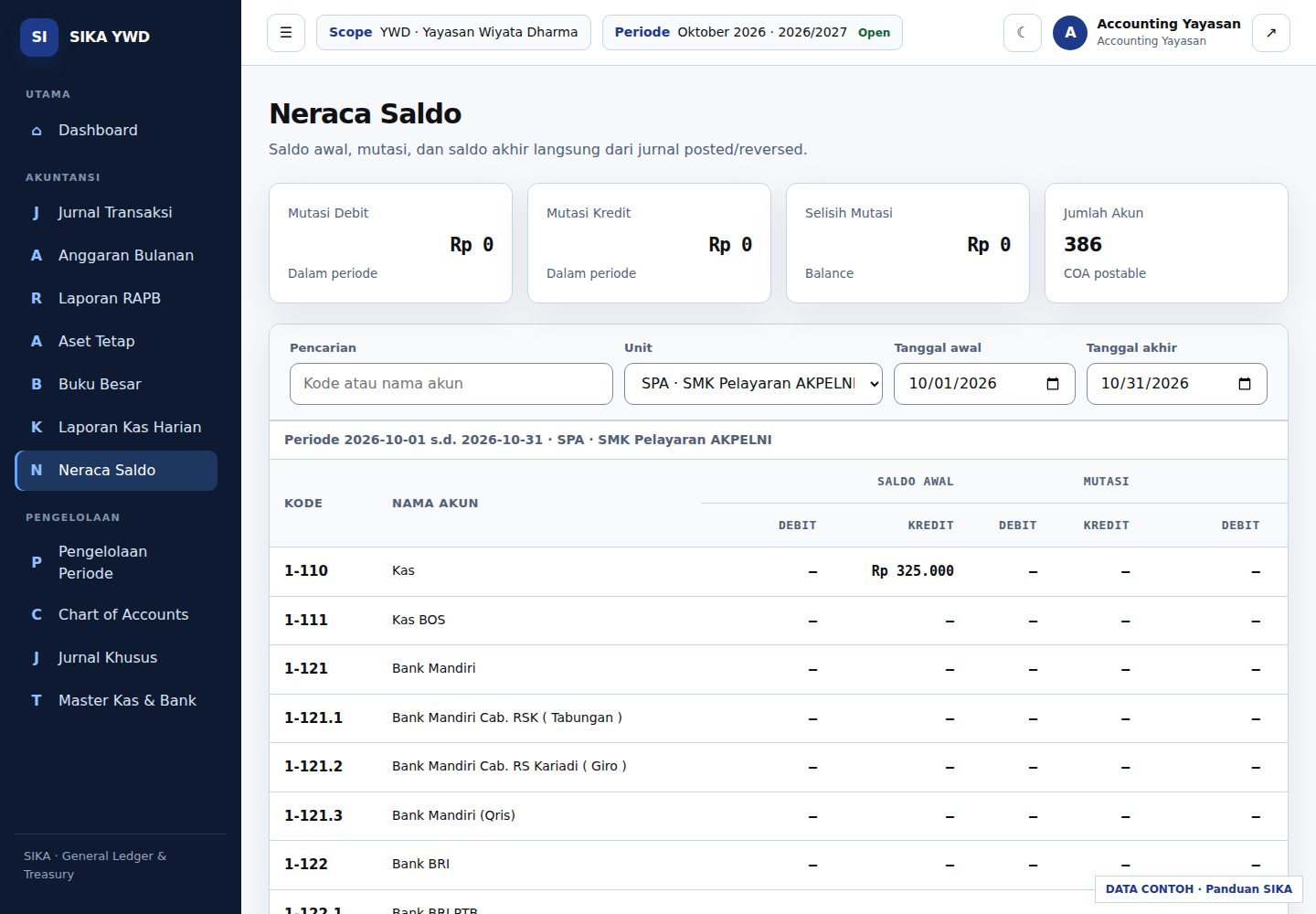Click the NAMA AKUN column header

[435, 504]
